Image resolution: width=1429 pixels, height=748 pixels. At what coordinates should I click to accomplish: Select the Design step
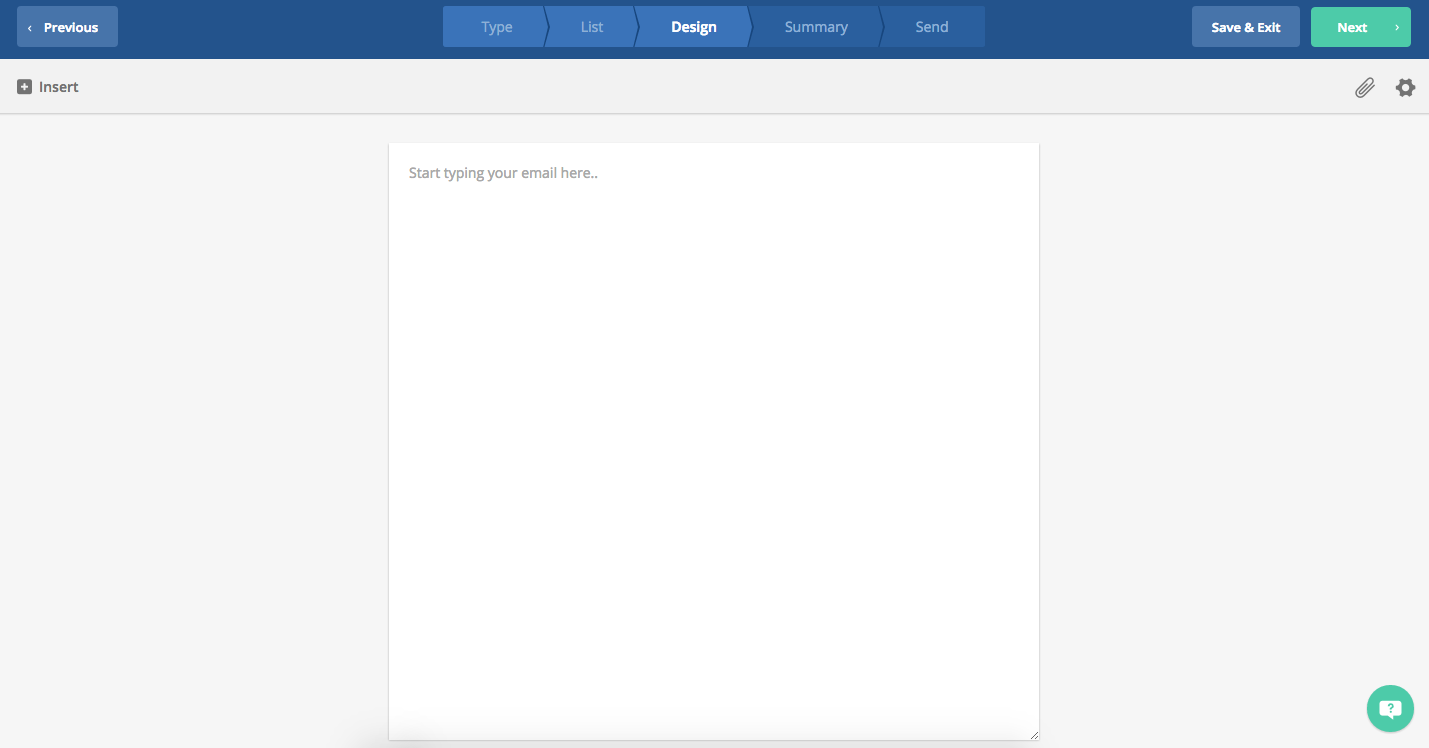(x=693, y=27)
